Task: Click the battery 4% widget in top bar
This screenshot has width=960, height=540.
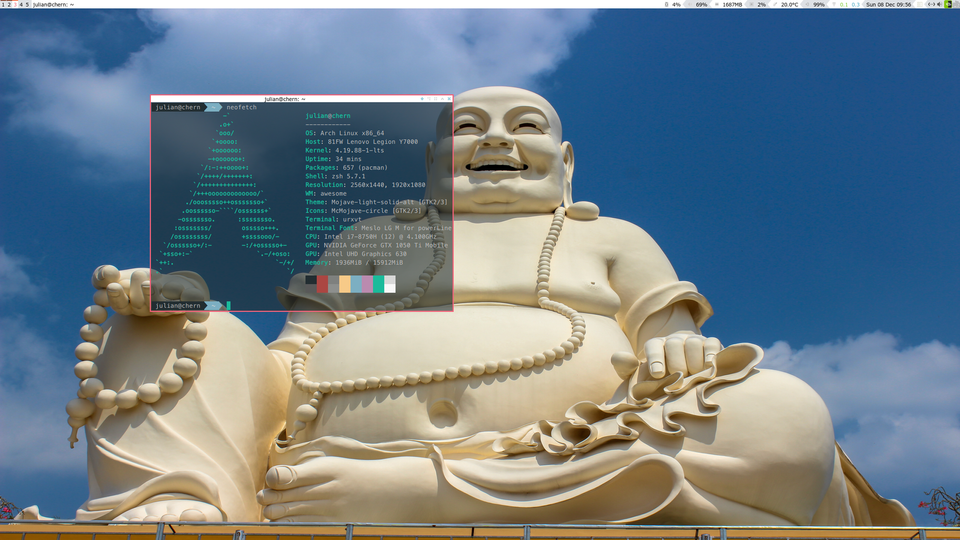Action: 673,4
